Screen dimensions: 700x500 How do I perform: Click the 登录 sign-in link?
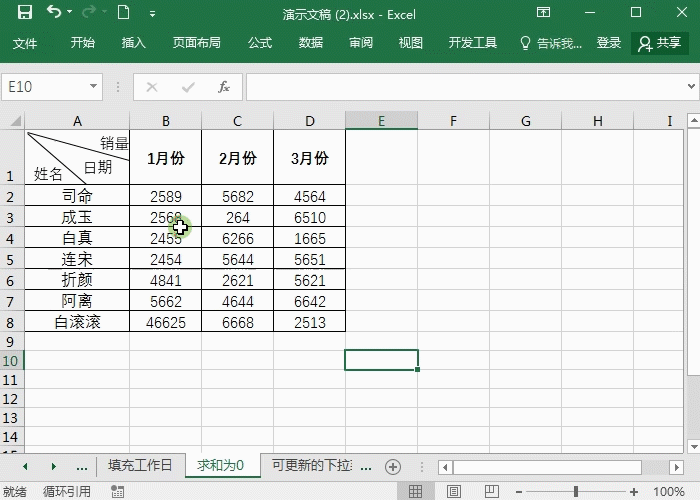(x=609, y=43)
